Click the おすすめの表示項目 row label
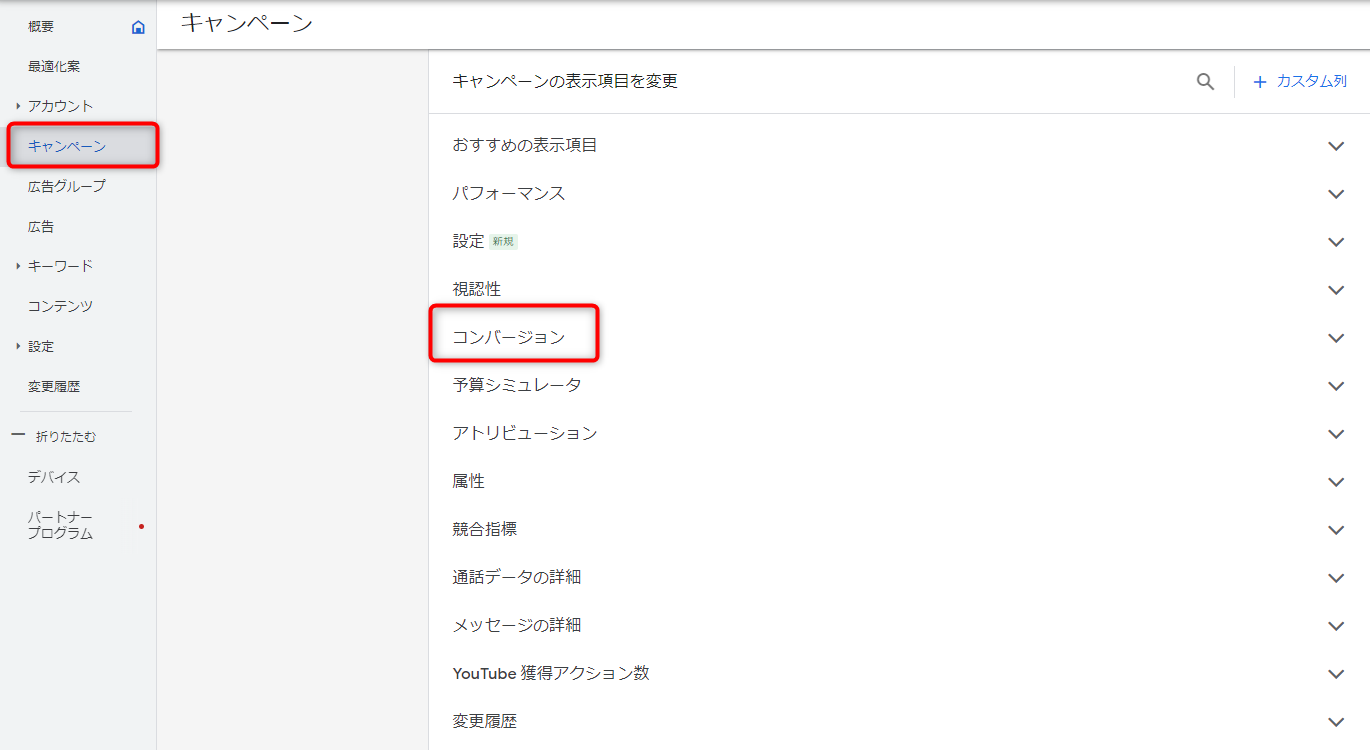This screenshot has width=1370, height=750. pos(525,146)
